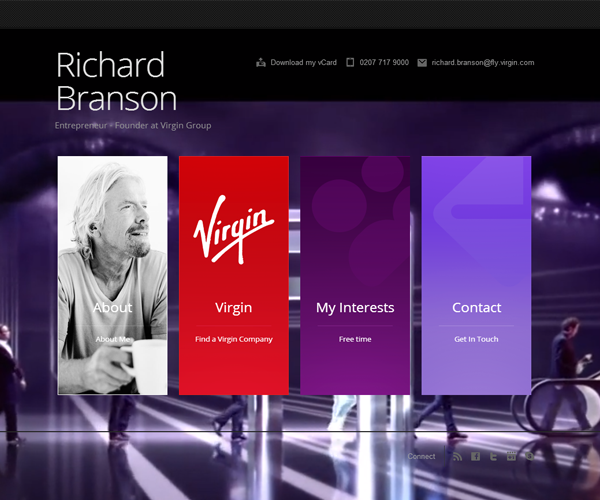Click the Google +1 icon
Screen dimensions: 600x500
[512, 456]
